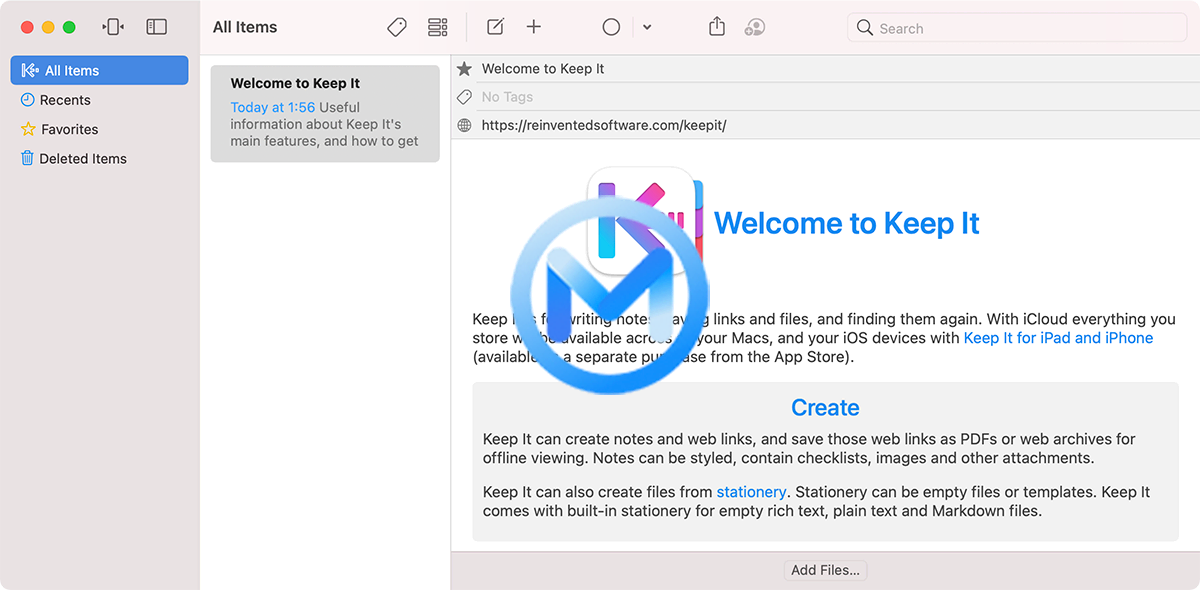Click the circle label button
Viewport: 1200px width, 590px height.
point(611,28)
